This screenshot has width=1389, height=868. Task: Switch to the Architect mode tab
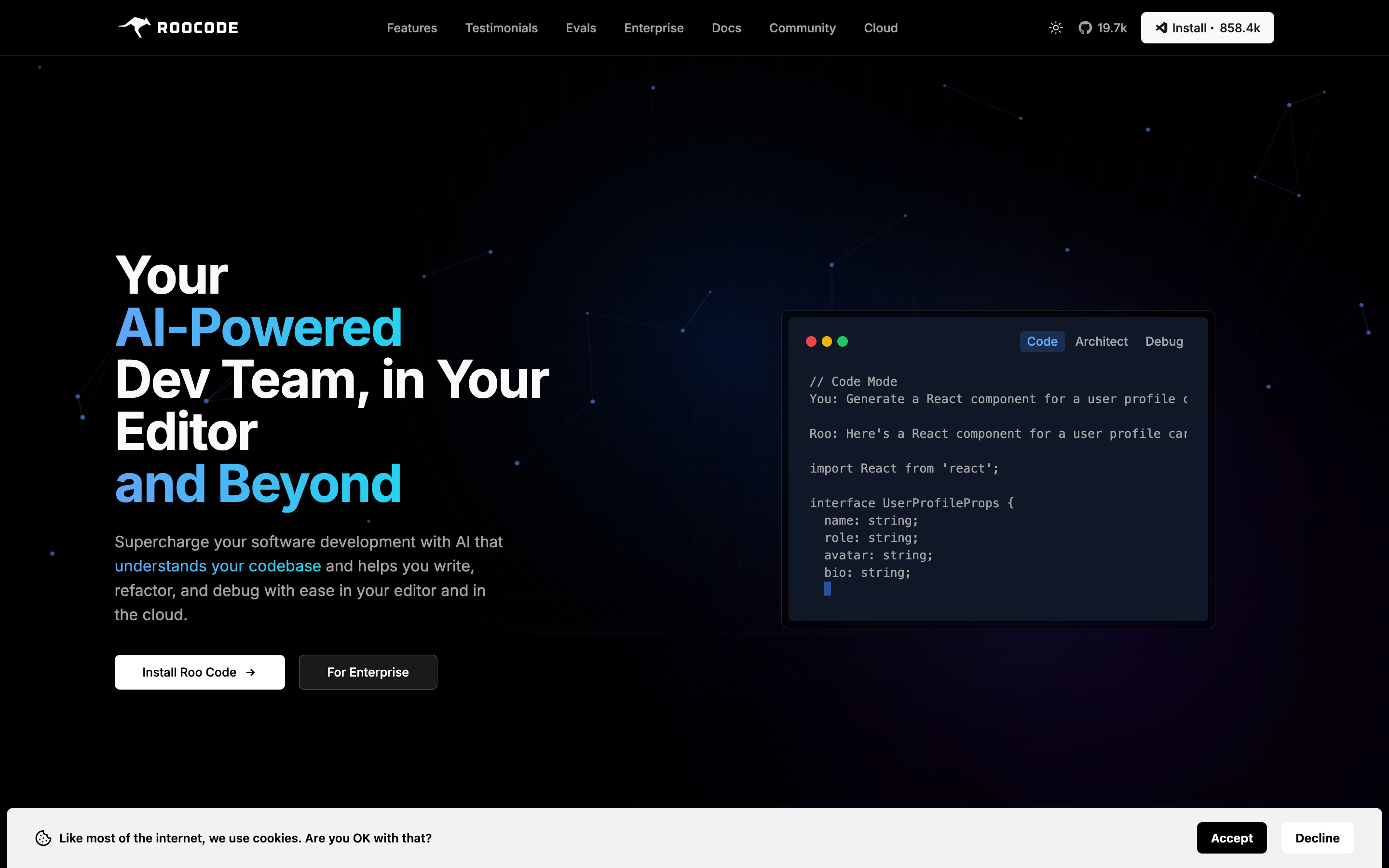pyautogui.click(x=1101, y=341)
